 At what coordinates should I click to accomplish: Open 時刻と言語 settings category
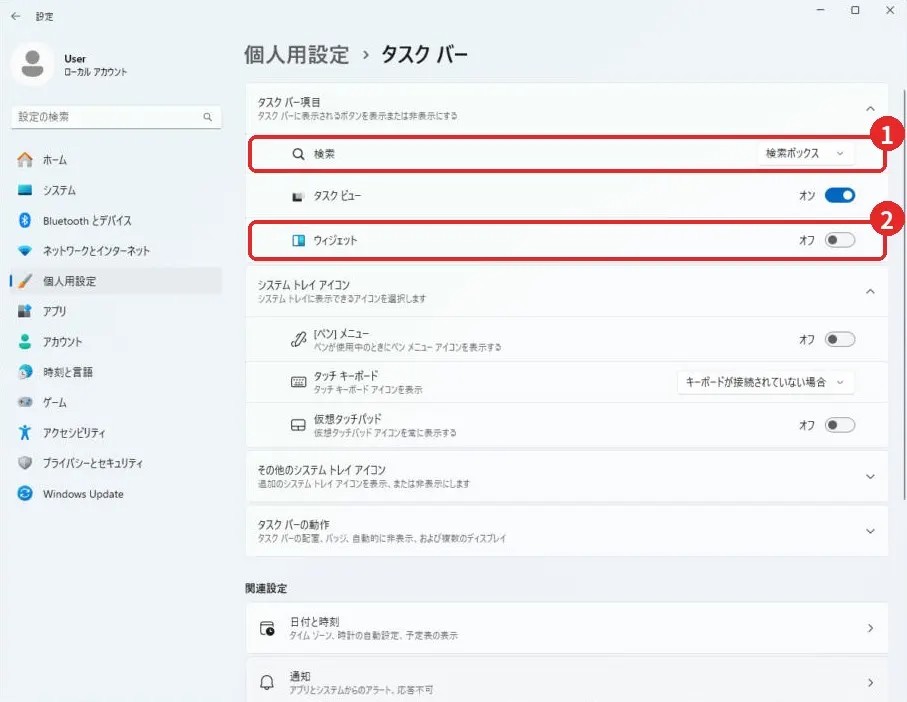pos(116,372)
